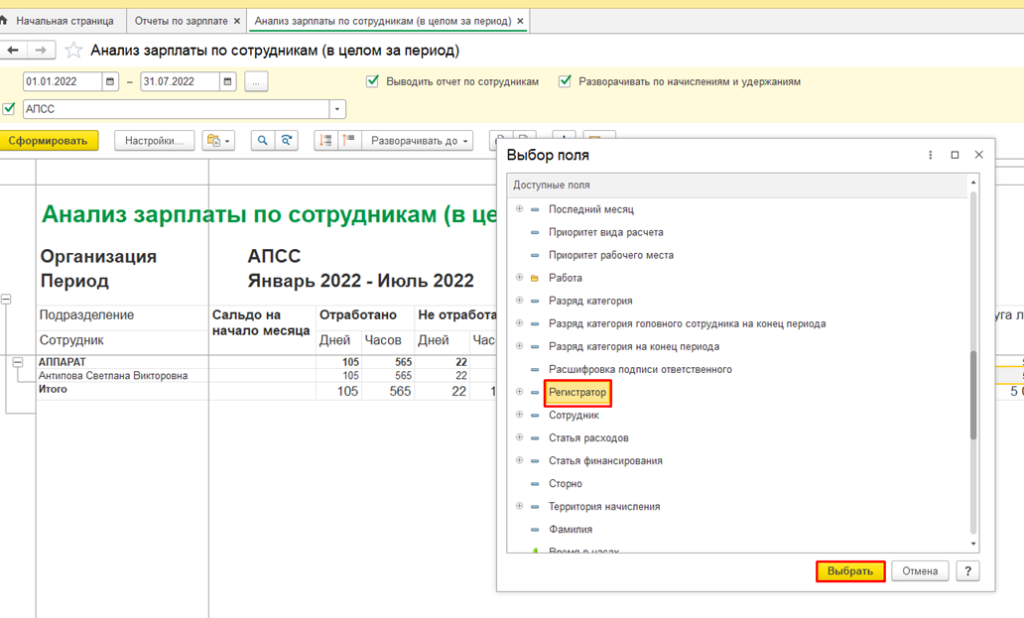Click the back navigation arrow
Image resolution: width=1024 pixels, height=618 pixels.
click(14, 50)
